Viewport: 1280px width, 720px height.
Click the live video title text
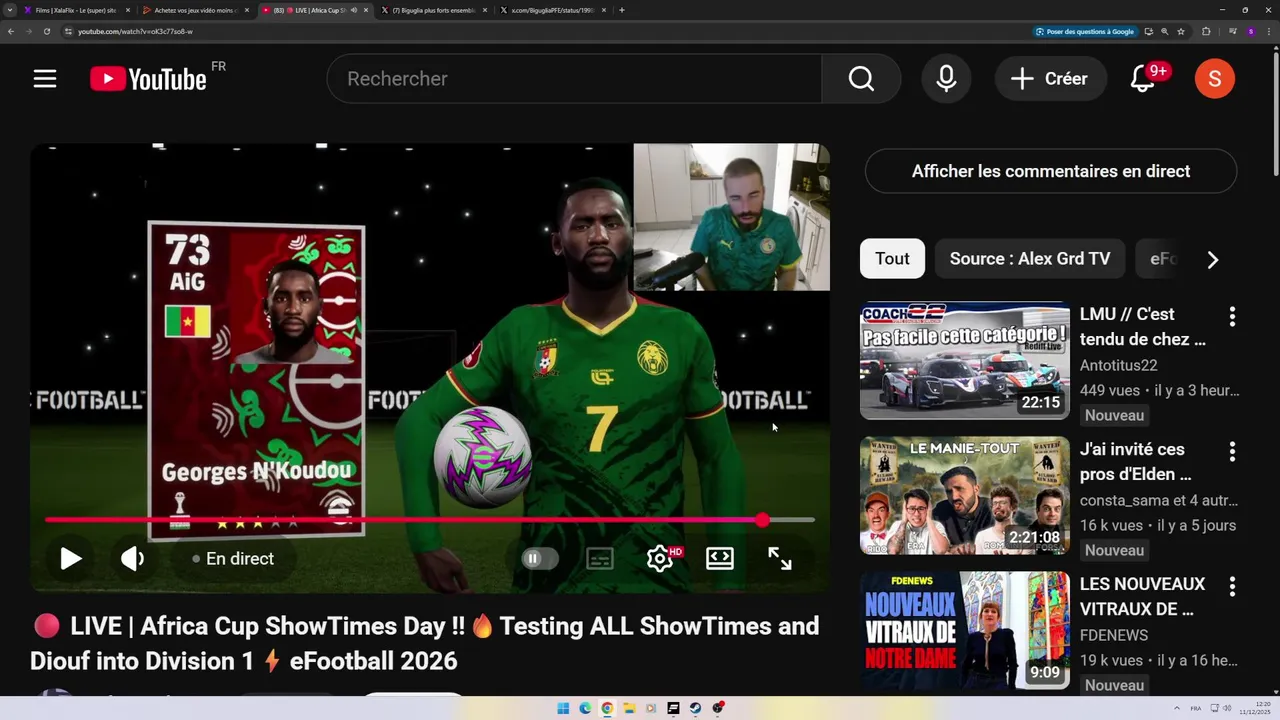[x=425, y=643]
